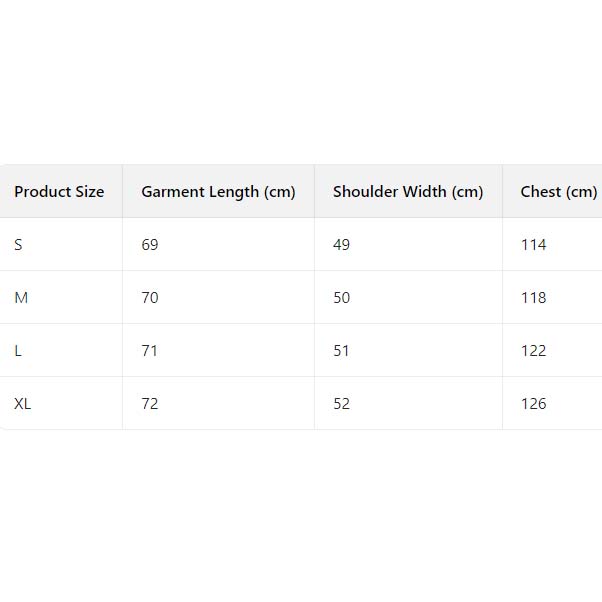Click garment length value 71
This screenshot has width=602, height=602.
point(150,351)
